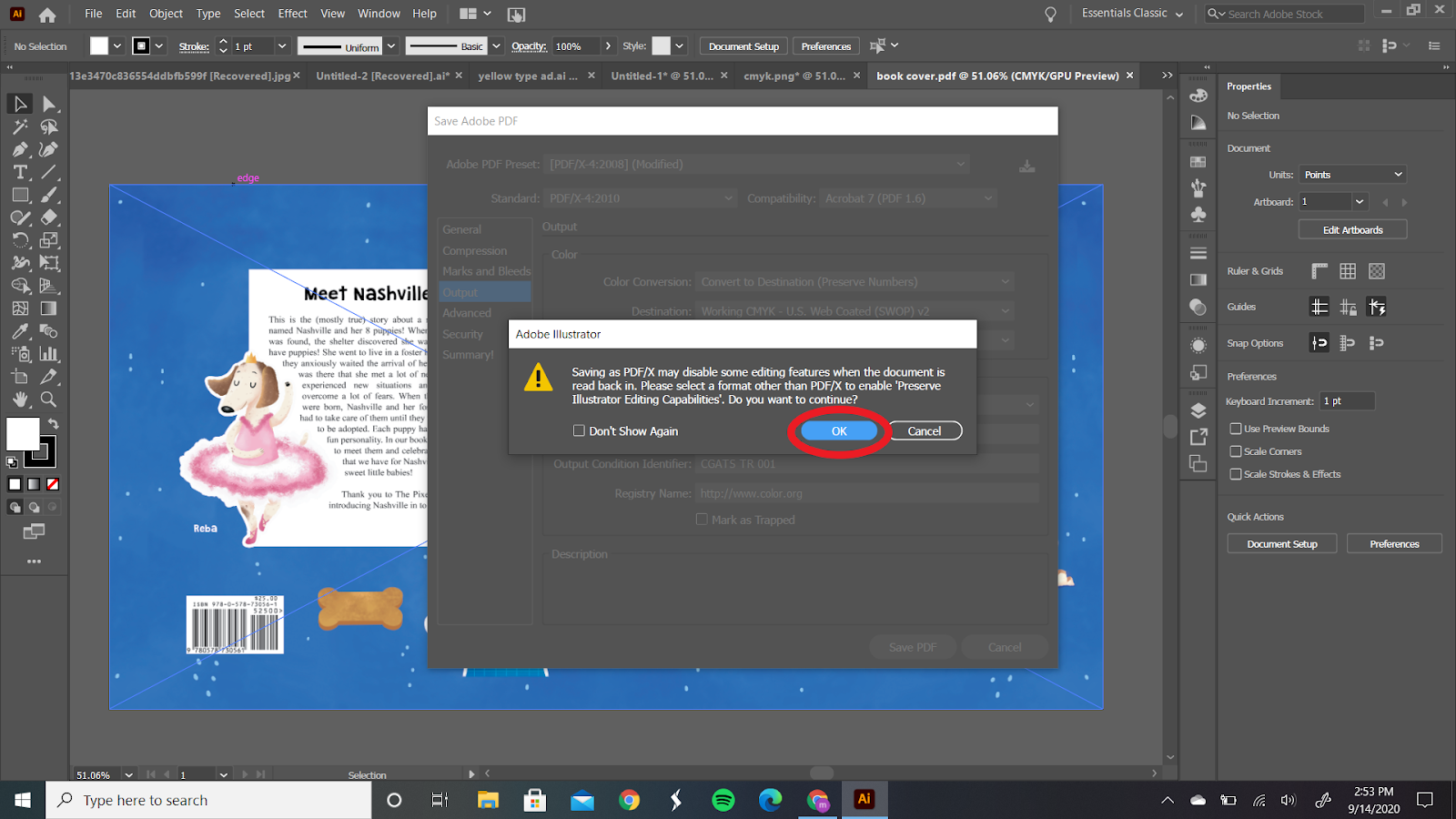Expand the Essentials Classic workspace menu
The height and width of the screenshot is (819, 1456).
[1132, 14]
